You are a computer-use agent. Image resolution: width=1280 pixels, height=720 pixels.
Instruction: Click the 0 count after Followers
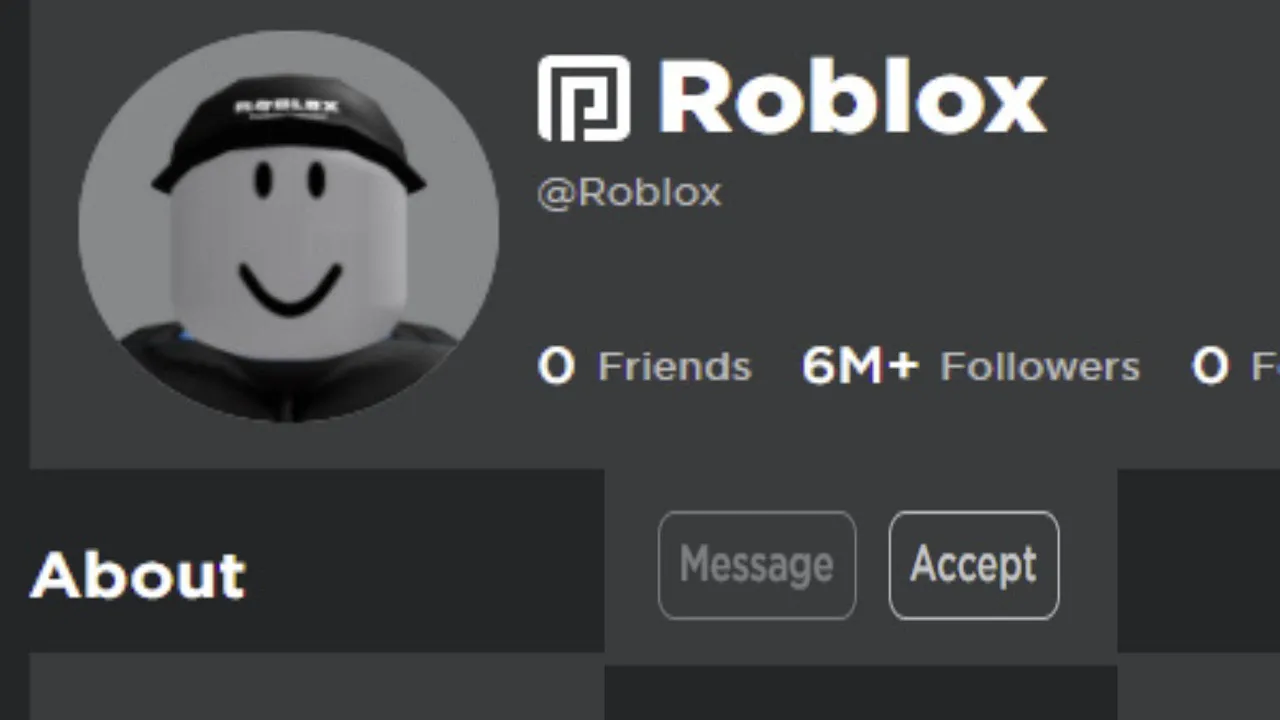(1209, 366)
